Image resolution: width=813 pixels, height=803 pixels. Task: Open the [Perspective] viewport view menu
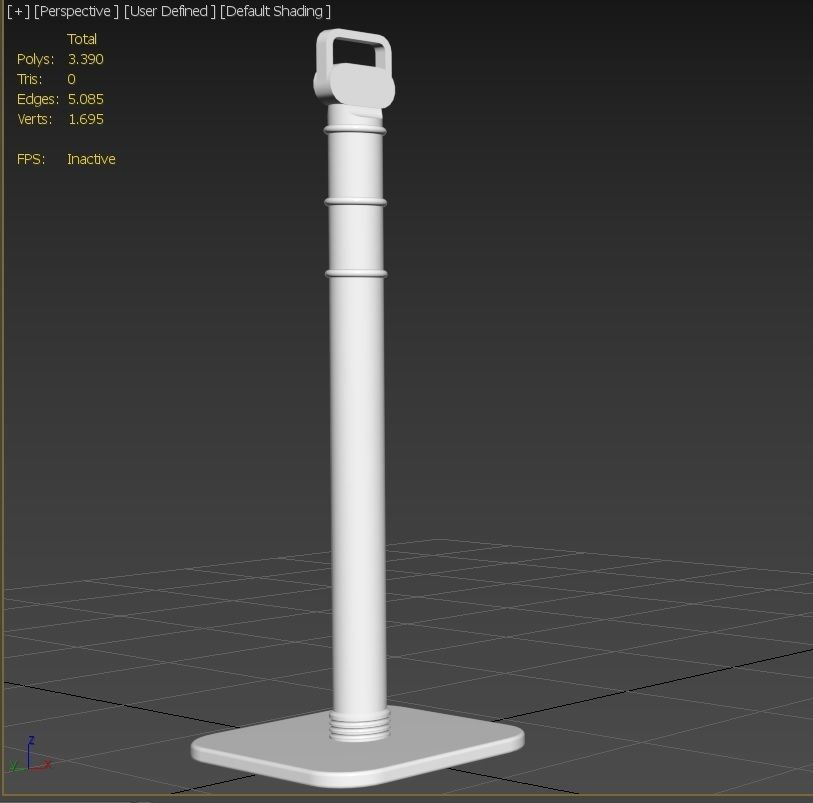click(76, 11)
